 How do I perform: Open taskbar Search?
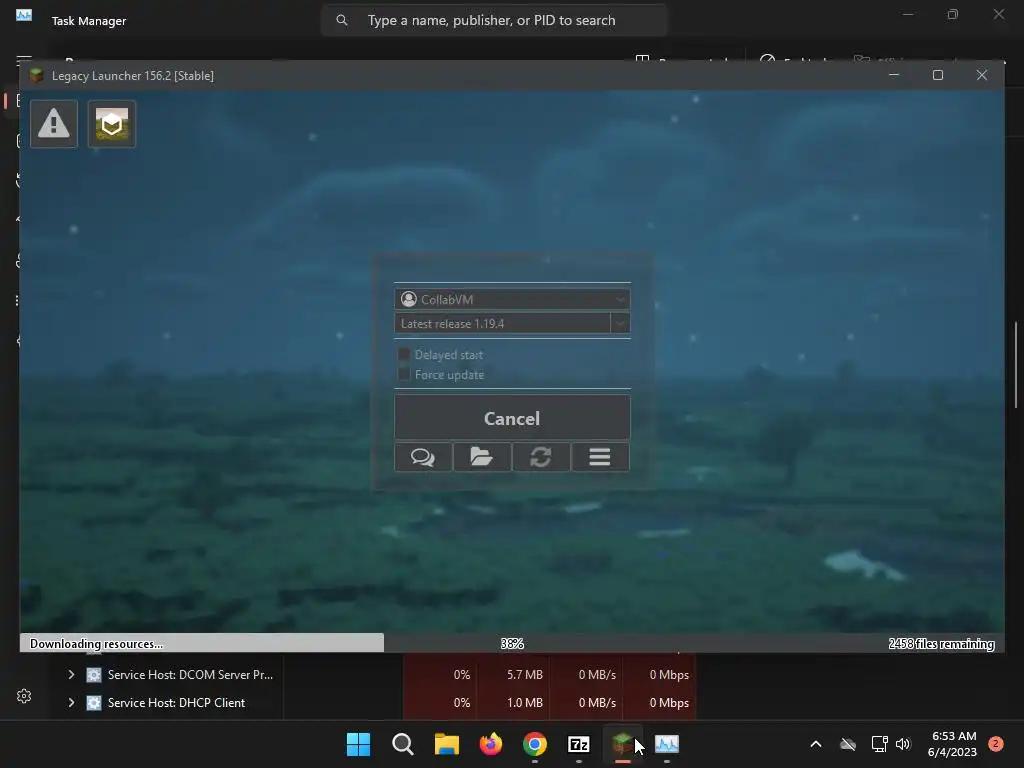point(403,744)
